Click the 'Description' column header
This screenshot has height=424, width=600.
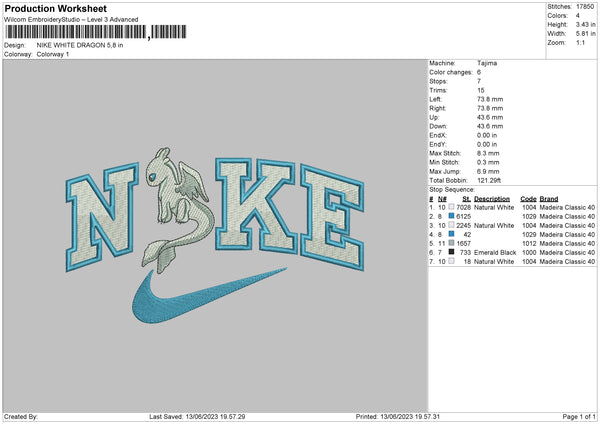click(x=492, y=199)
